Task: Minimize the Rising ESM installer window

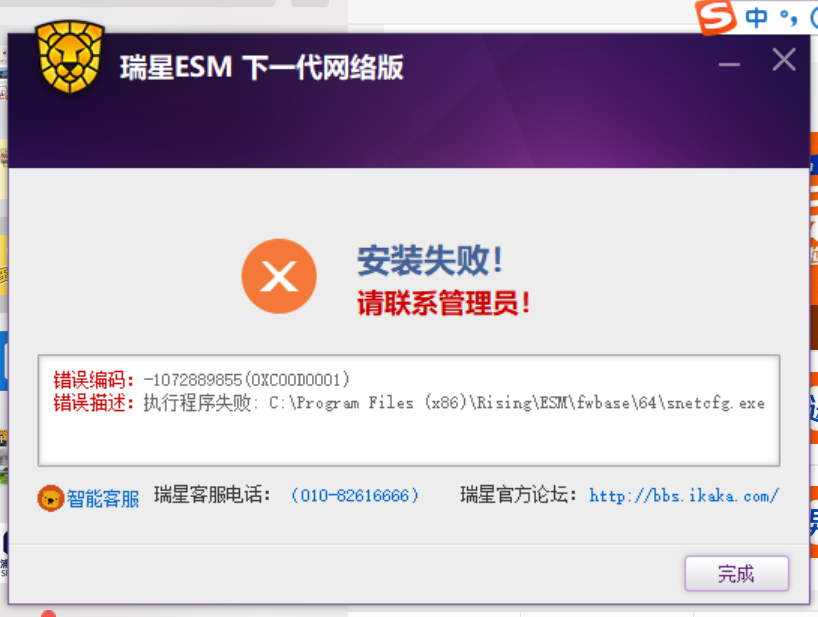Action: point(729,65)
